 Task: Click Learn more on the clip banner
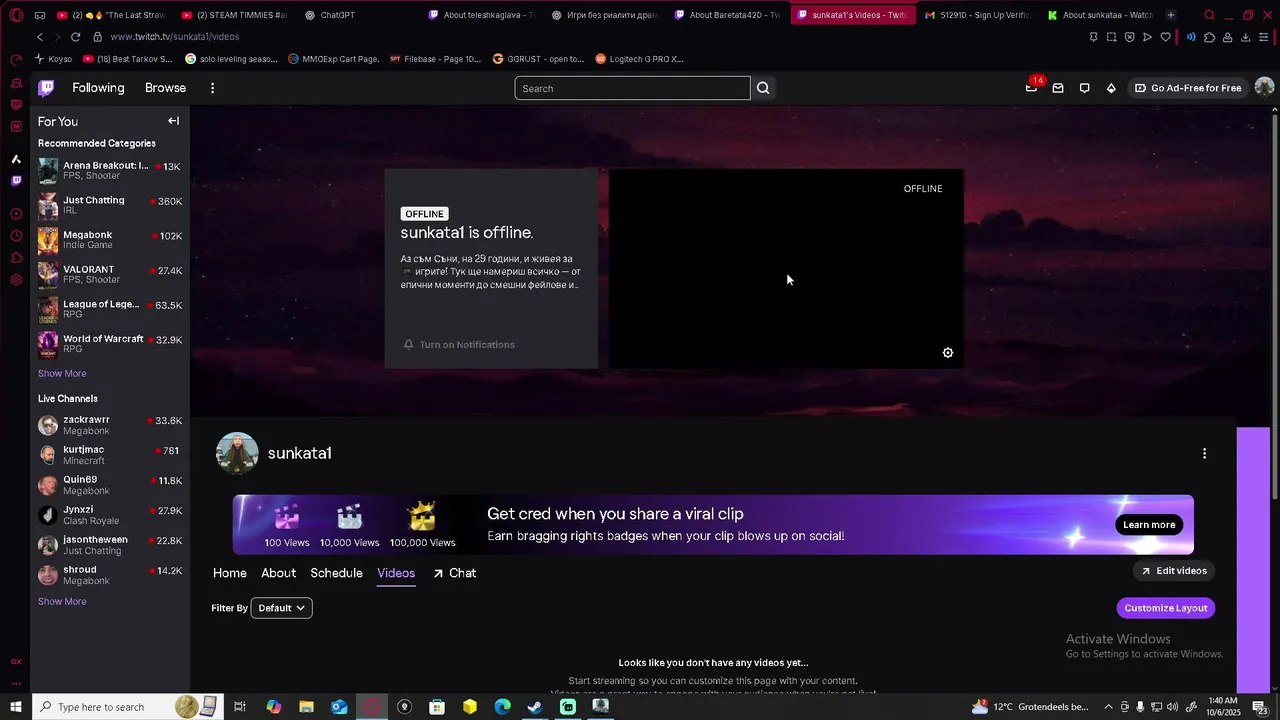tap(1149, 525)
